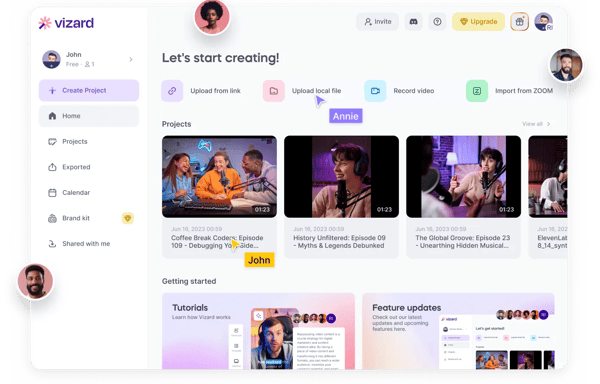The height and width of the screenshot is (384, 600).
Task: Click the green Import from ZOOM icon
Action: 477,91
